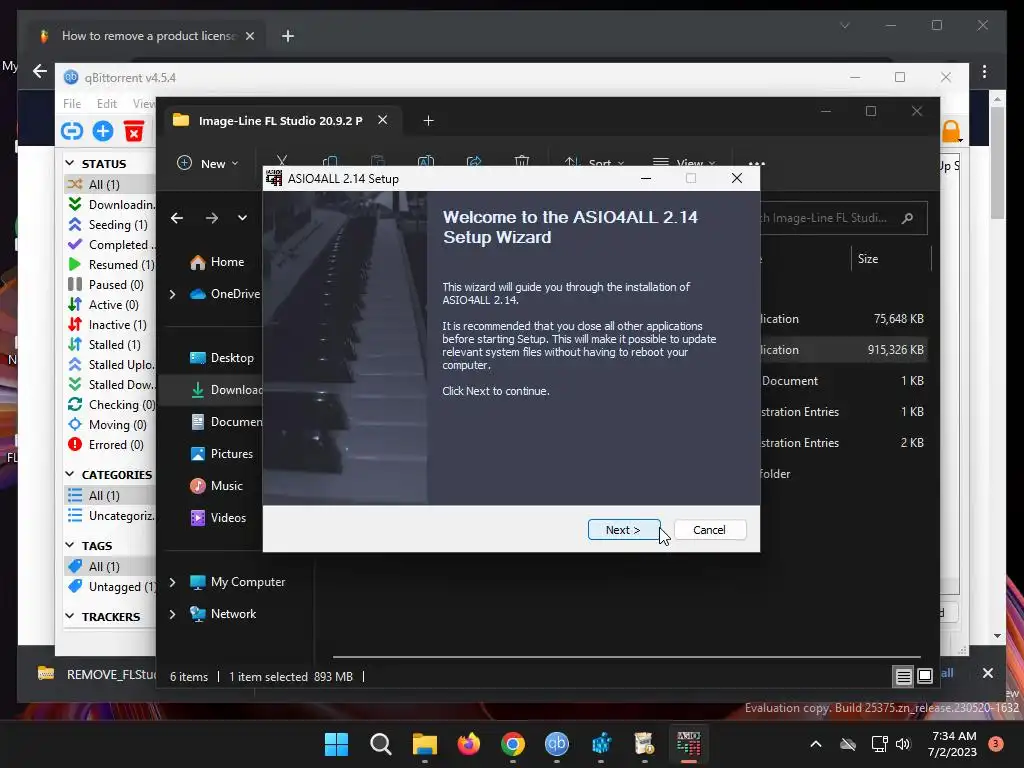Select Moving (0) status filter
The image size is (1024, 768).
[x=110, y=425]
